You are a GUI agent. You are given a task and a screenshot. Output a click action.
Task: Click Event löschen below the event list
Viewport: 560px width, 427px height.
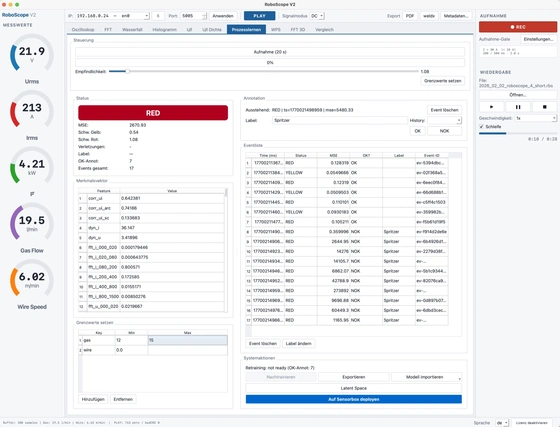pos(263,343)
